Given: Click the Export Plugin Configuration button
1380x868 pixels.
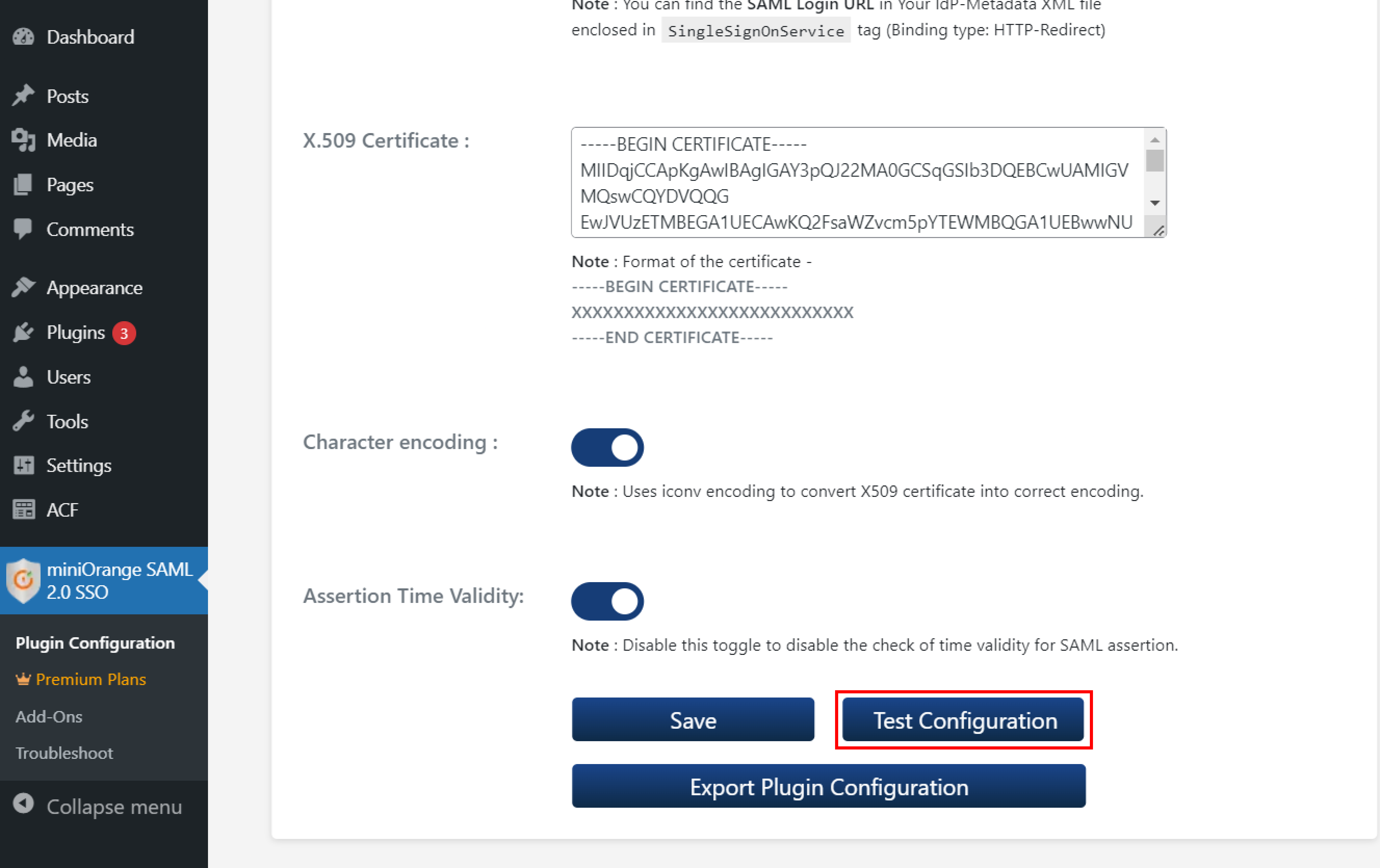Looking at the screenshot, I should pyautogui.click(x=829, y=787).
